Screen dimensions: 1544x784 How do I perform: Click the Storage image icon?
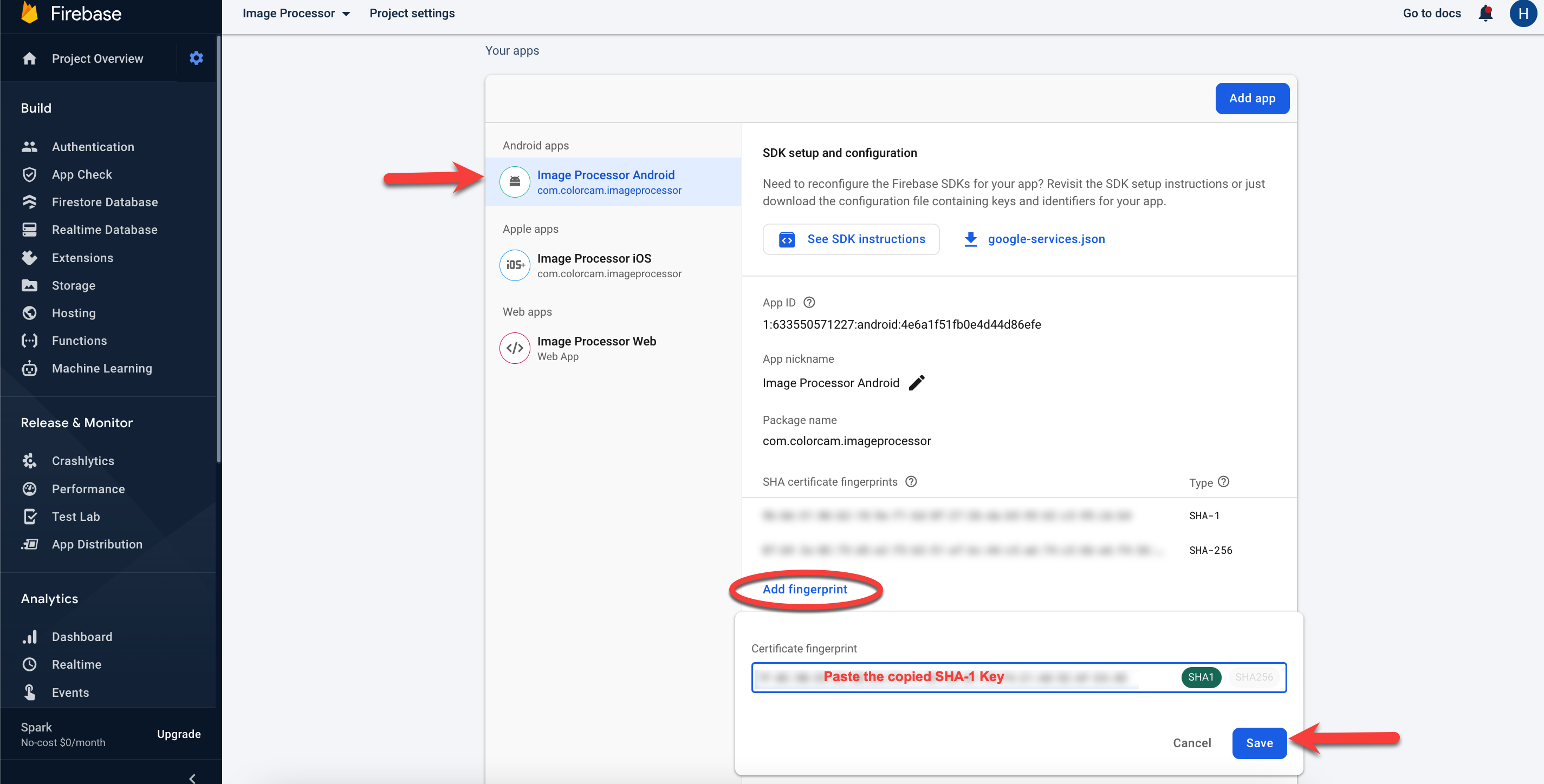[29, 285]
